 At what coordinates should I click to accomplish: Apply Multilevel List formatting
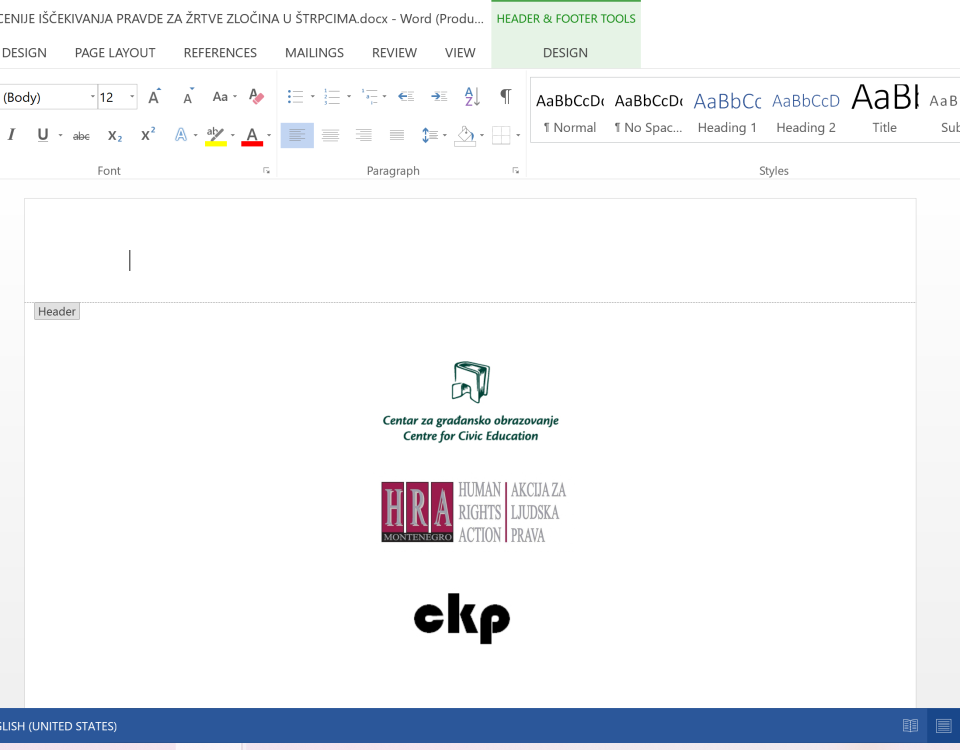click(x=369, y=96)
